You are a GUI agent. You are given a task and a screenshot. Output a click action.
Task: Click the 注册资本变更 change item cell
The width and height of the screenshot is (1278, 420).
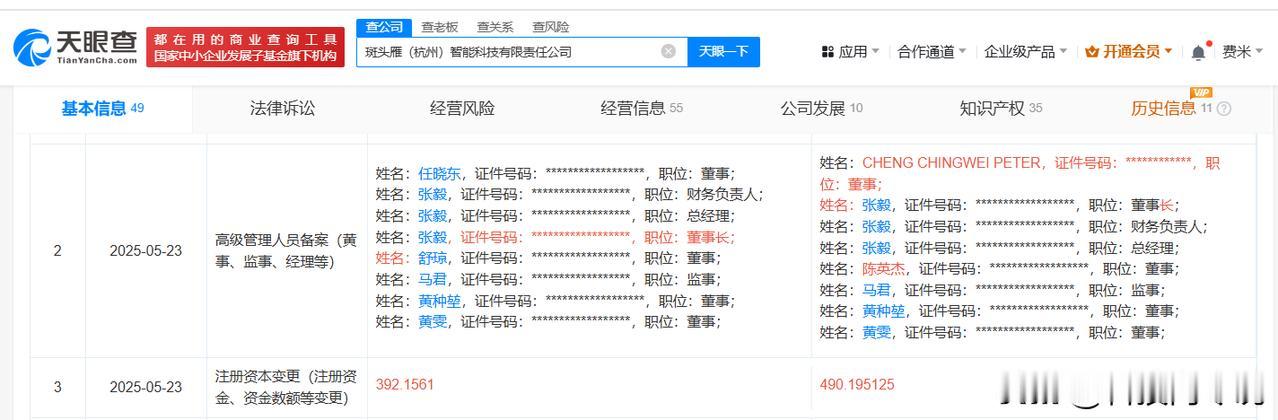click(286, 386)
